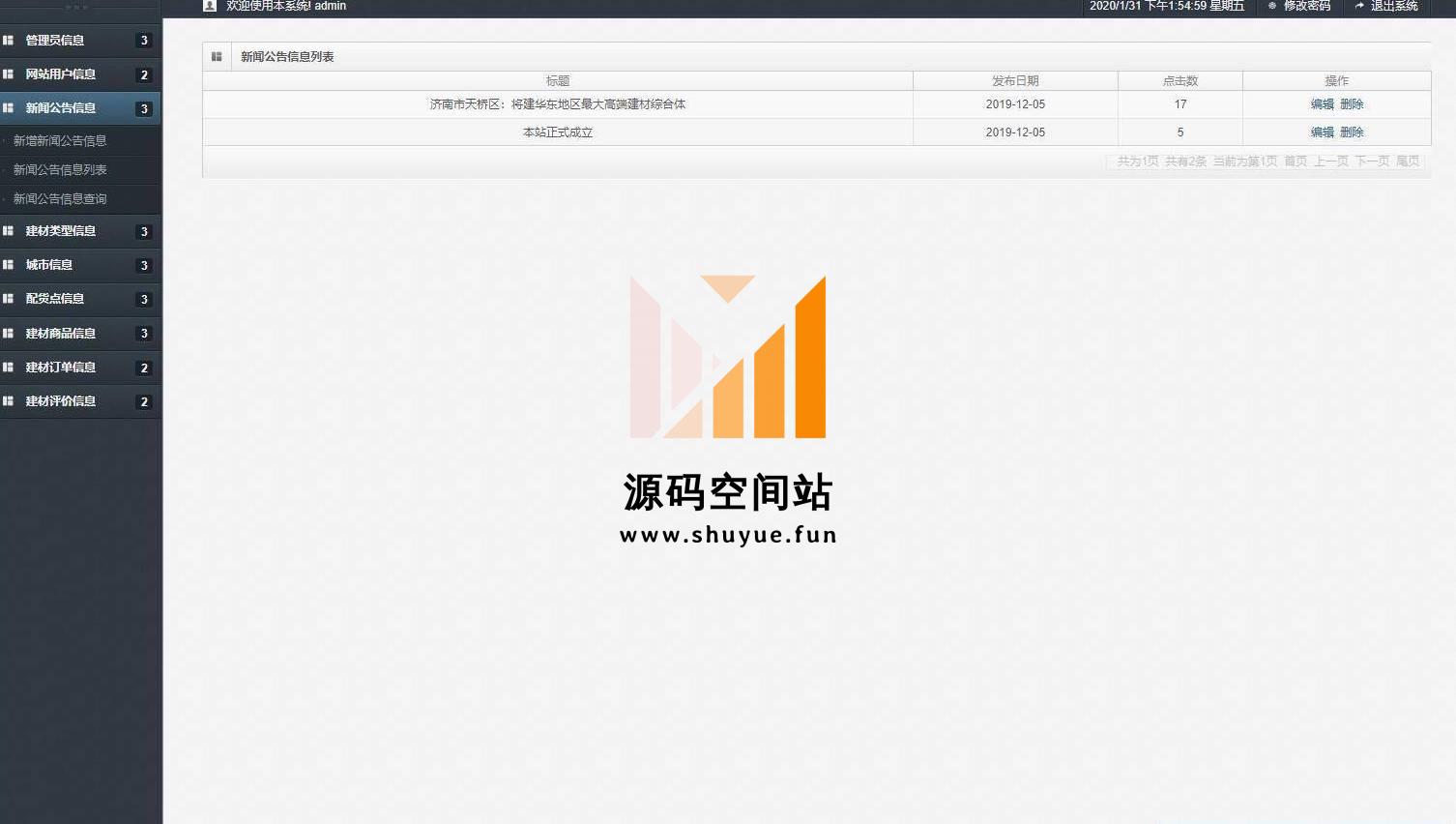This screenshot has height=824, width=1456.
Task: Click the panel icon beside 新闻公告信息列表 title
Action: click(x=217, y=57)
